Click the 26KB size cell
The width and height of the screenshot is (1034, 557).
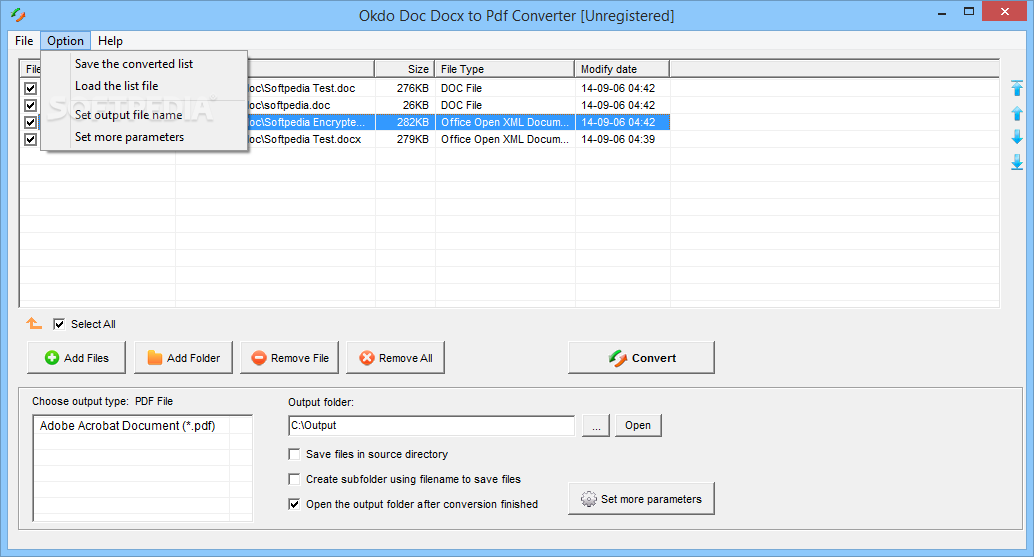(415, 105)
